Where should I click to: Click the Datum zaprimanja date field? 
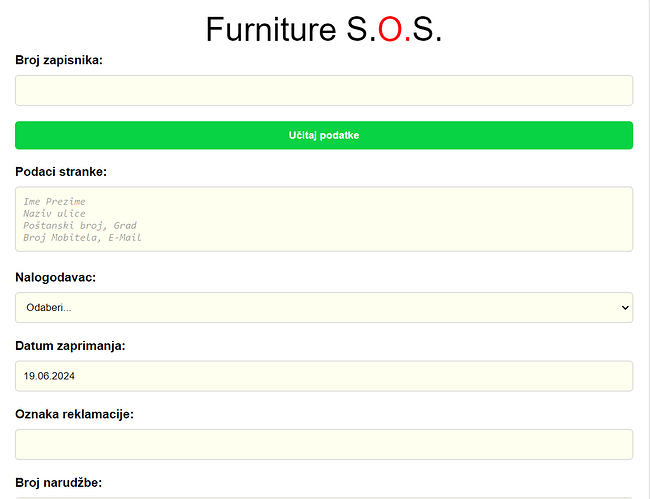[323, 376]
